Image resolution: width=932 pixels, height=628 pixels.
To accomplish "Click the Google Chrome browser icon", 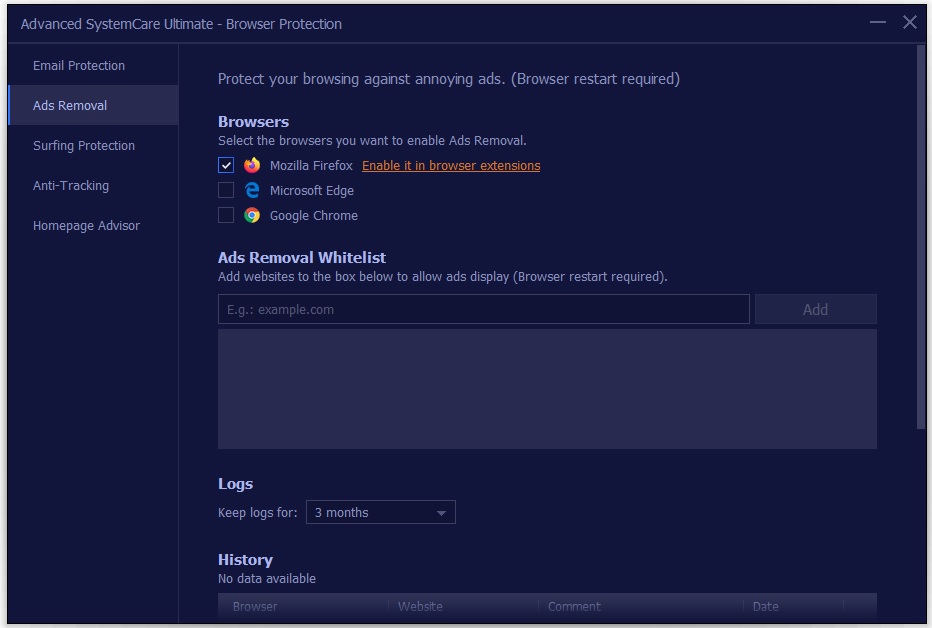I will click(252, 216).
